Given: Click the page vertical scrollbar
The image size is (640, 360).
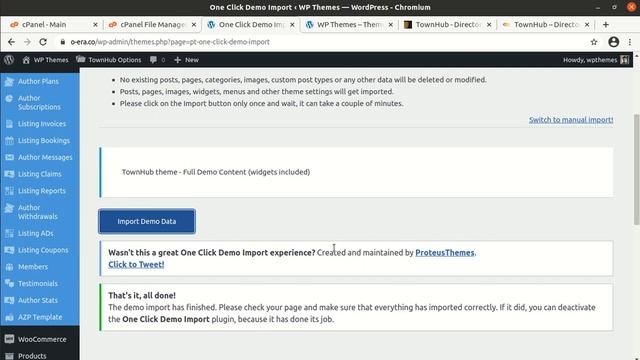Looking at the screenshot, I should pos(636,169).
